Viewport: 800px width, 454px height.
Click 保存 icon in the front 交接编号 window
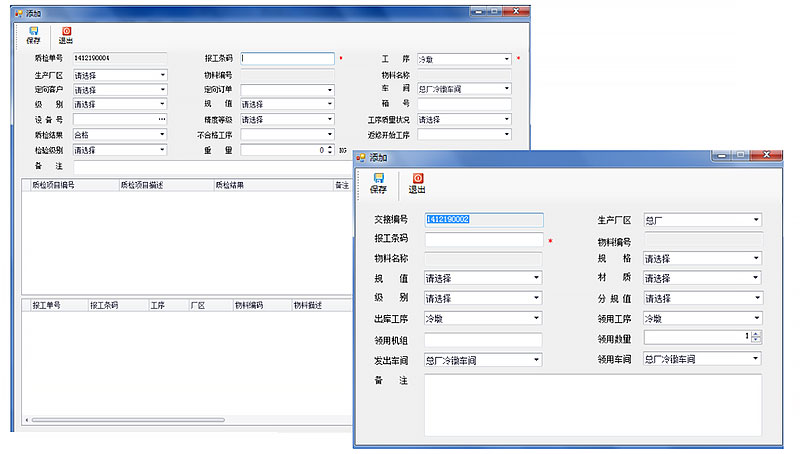(378, 182)
